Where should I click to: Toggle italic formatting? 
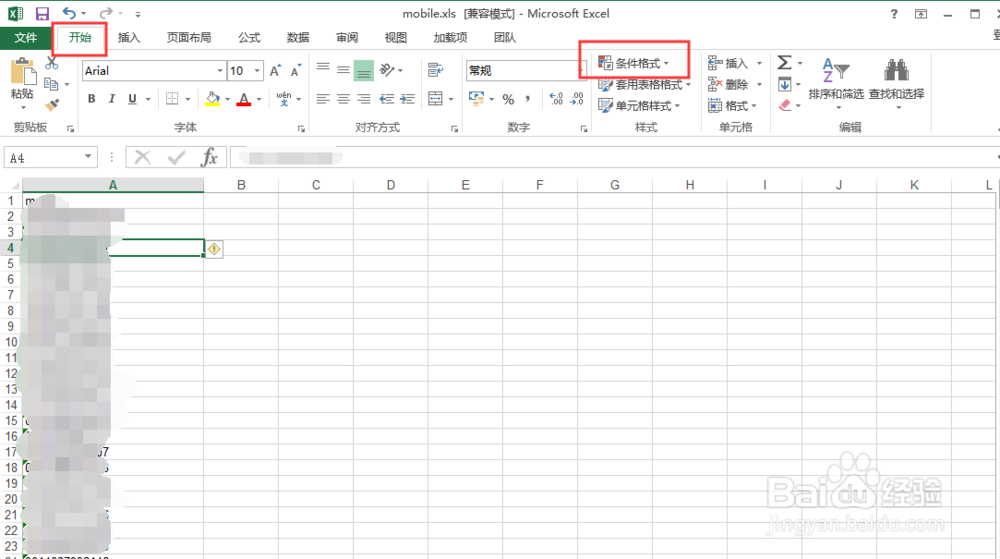(112, 99)
